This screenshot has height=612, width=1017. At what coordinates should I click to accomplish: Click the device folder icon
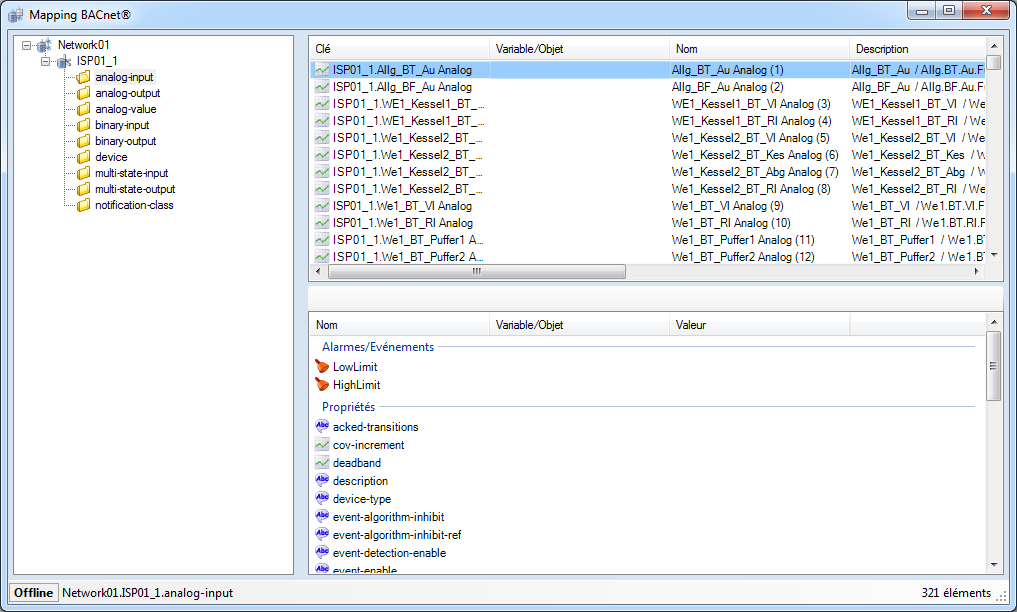[84, 157]
